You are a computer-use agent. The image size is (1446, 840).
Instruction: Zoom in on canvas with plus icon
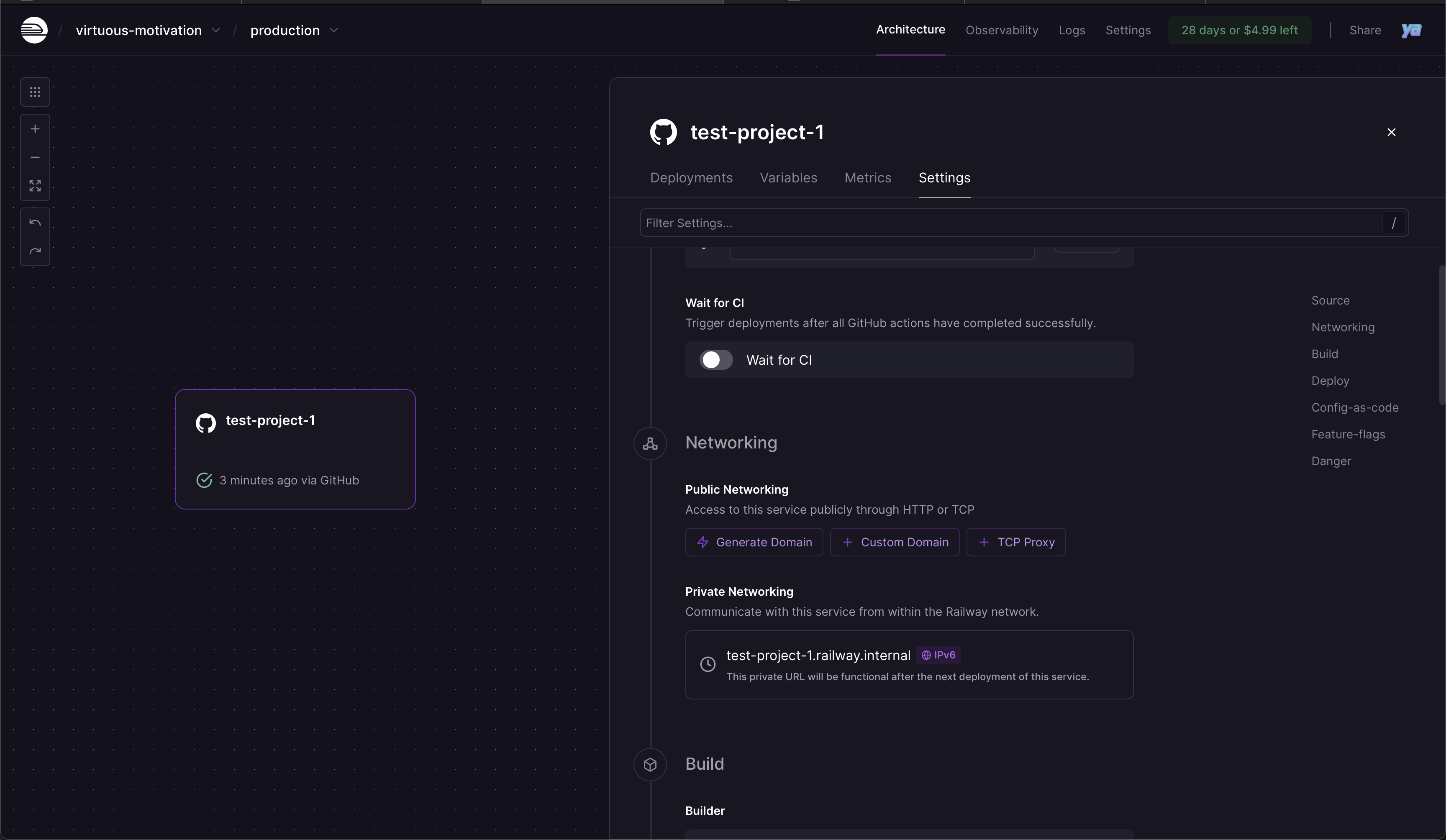(35, 129)
